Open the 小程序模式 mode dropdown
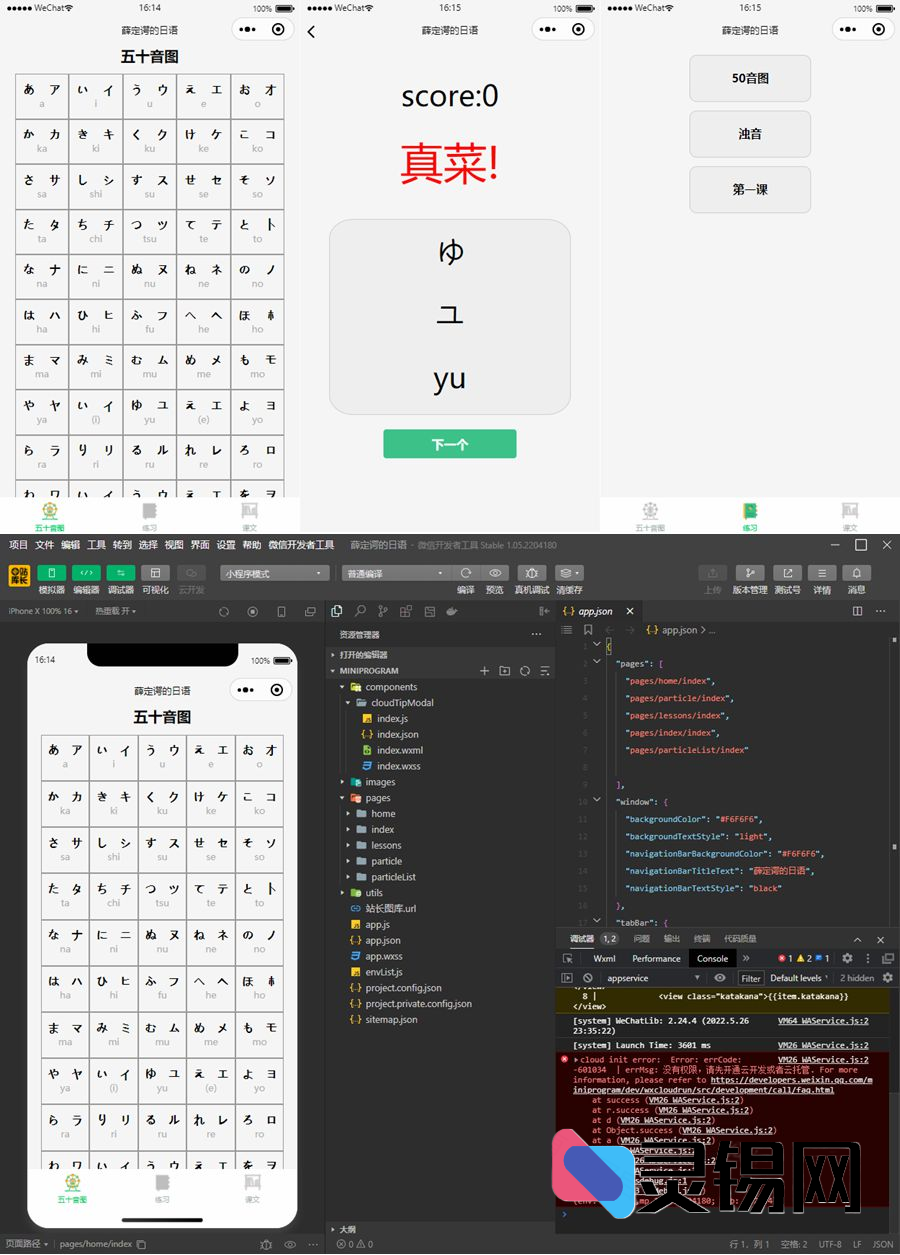This screenshot has height=1255, width=900. [275, 574]
